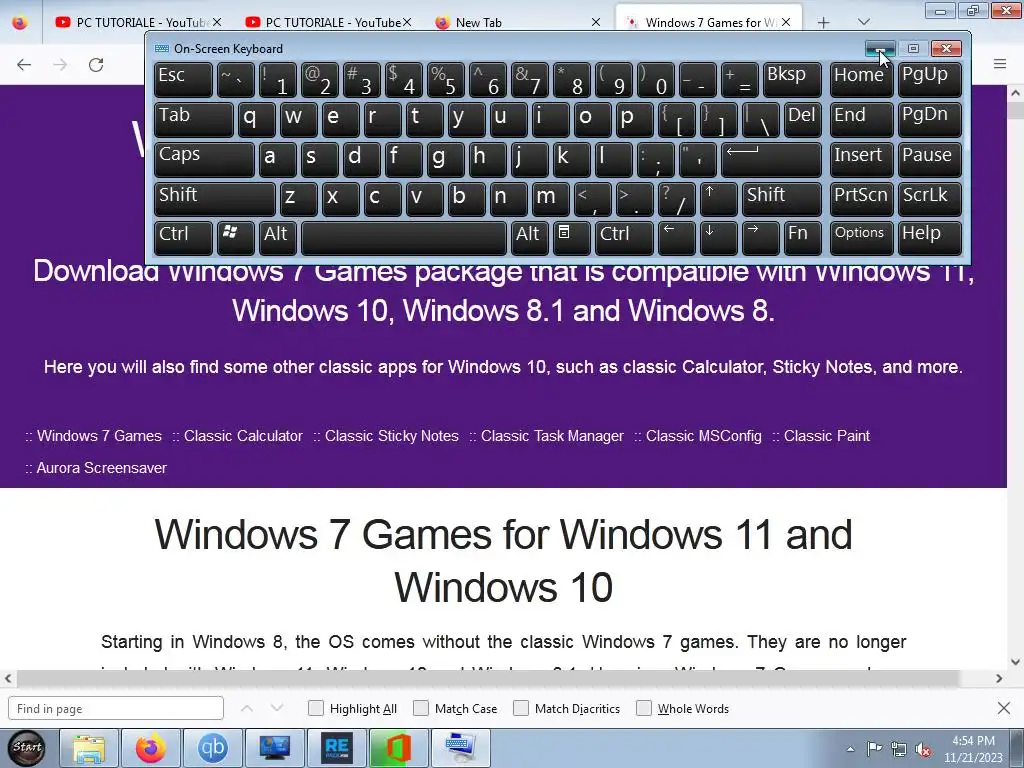Close the New Tab tab
This screenshot has width=1024, height=768.
coord(596,23)
